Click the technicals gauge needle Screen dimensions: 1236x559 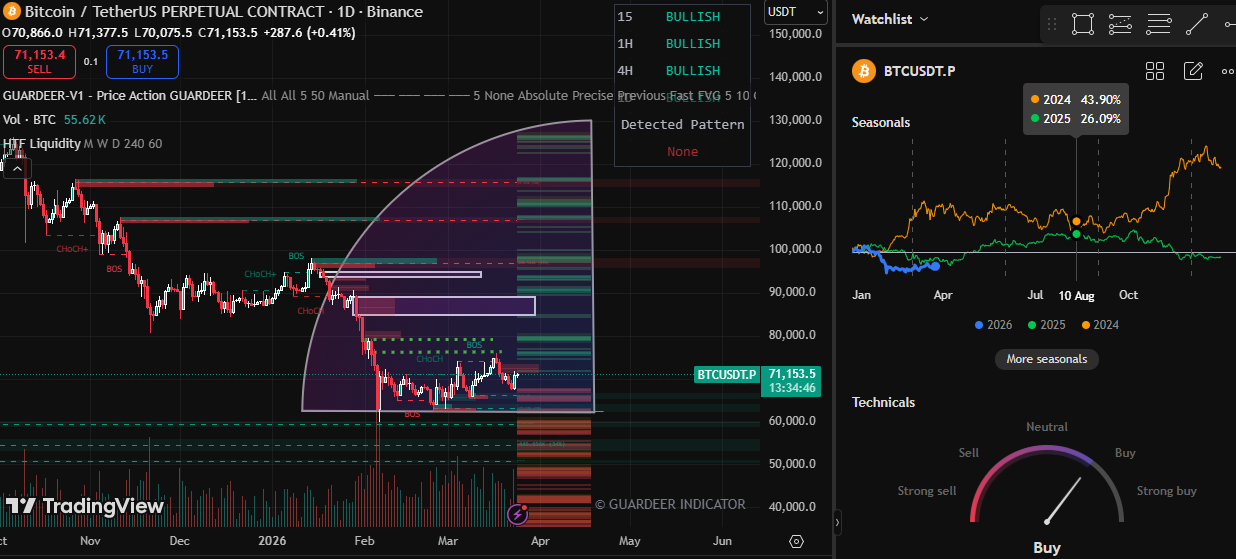coord(1064,500)
